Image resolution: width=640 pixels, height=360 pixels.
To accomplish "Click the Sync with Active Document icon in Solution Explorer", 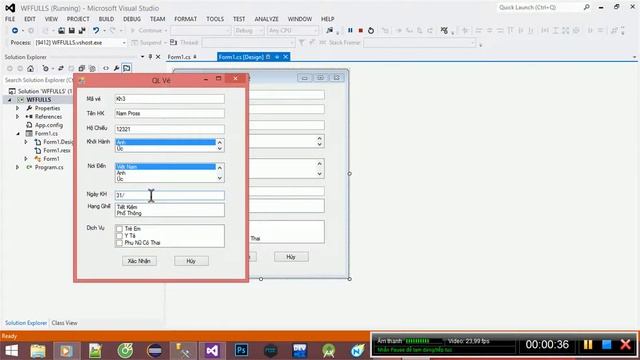I will point(60,69).
